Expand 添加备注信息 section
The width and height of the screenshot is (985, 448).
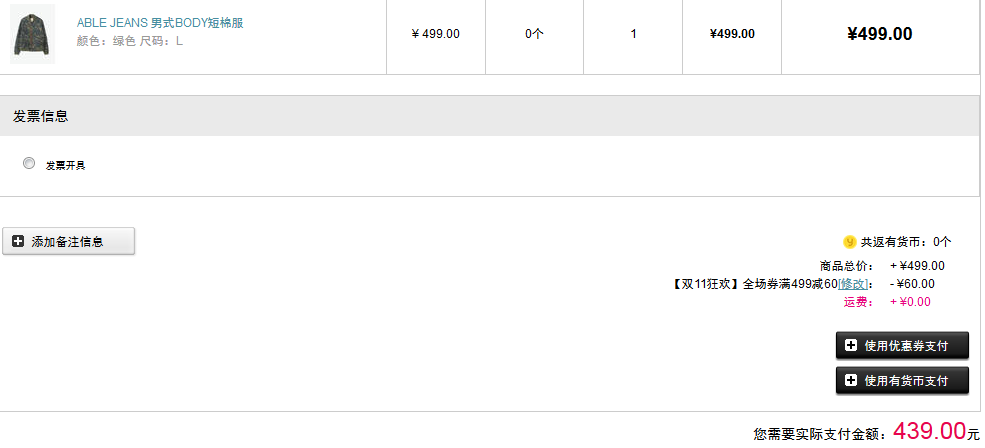68,241
